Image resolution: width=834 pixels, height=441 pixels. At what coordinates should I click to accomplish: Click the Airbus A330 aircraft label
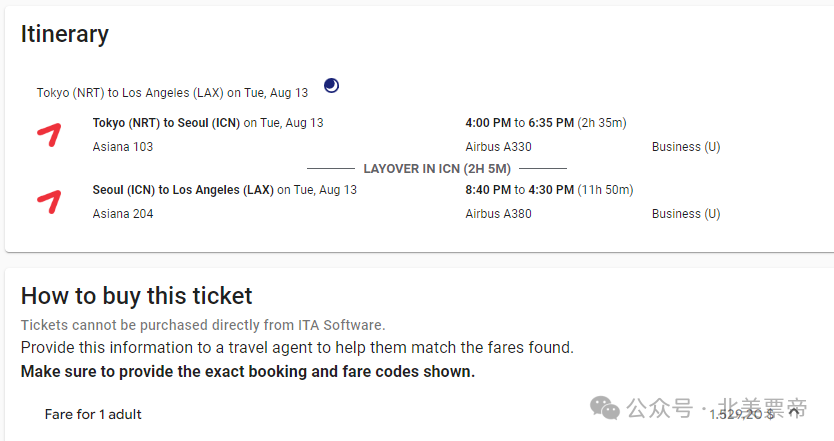[x=498, y=147]
